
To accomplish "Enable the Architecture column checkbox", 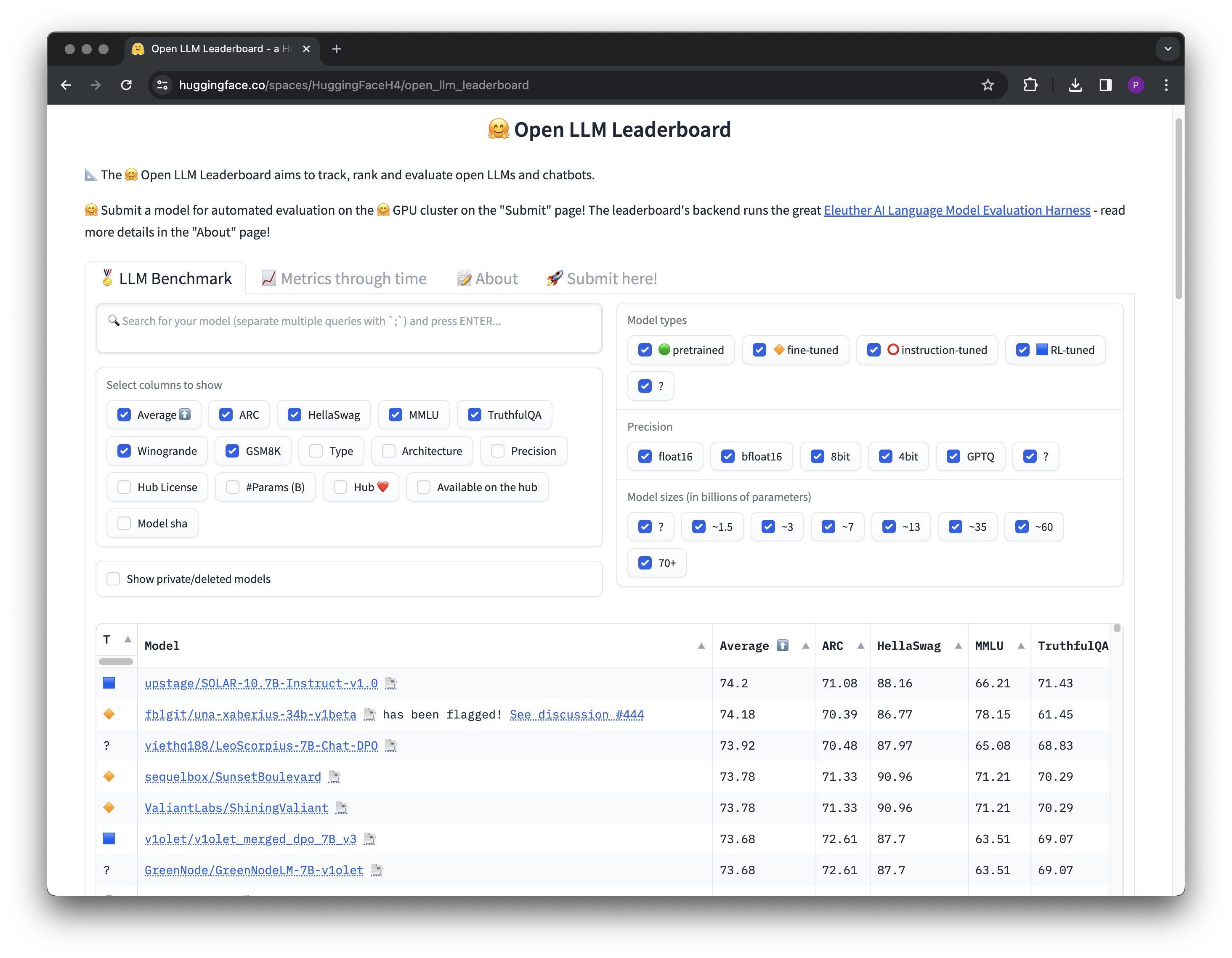I will point(389,451).
